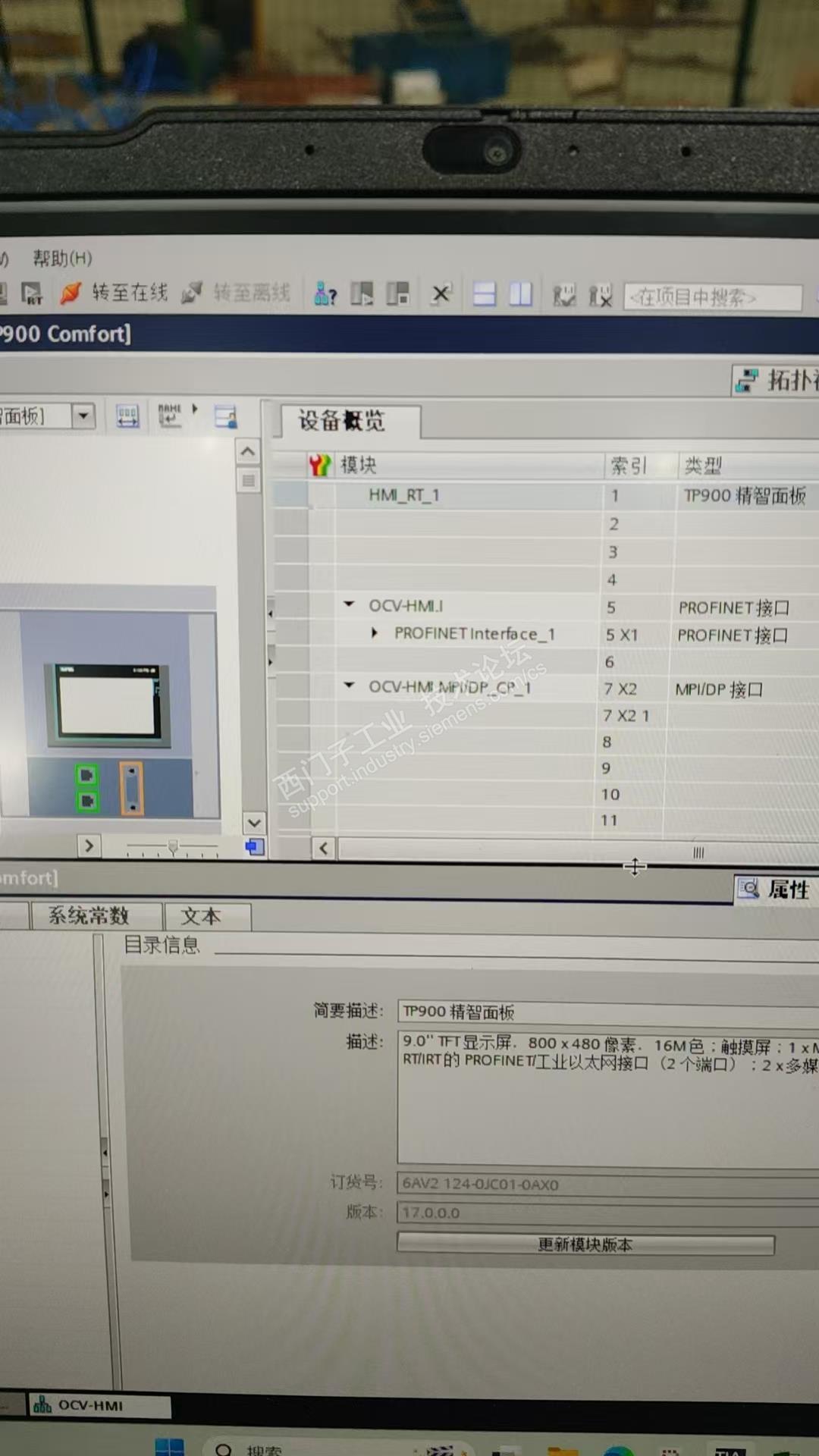Collapse properties navigation with upper splitter arrow
This screenshot has height=1456, width=819.
point(105,1153)
